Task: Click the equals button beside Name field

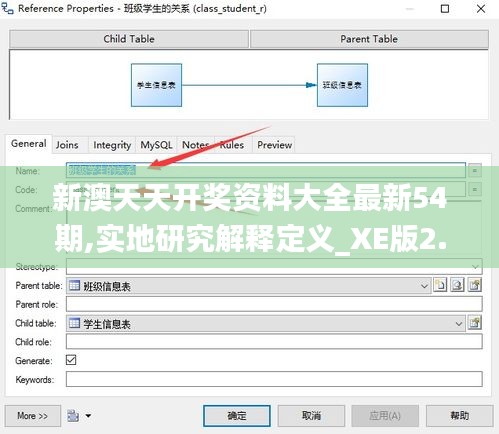Action: [x=475, y=170]
